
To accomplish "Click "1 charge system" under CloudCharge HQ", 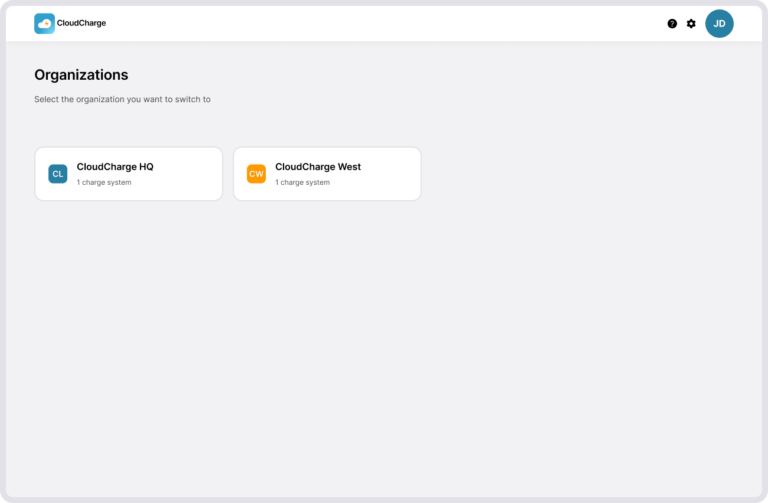I will click(104, 182).
